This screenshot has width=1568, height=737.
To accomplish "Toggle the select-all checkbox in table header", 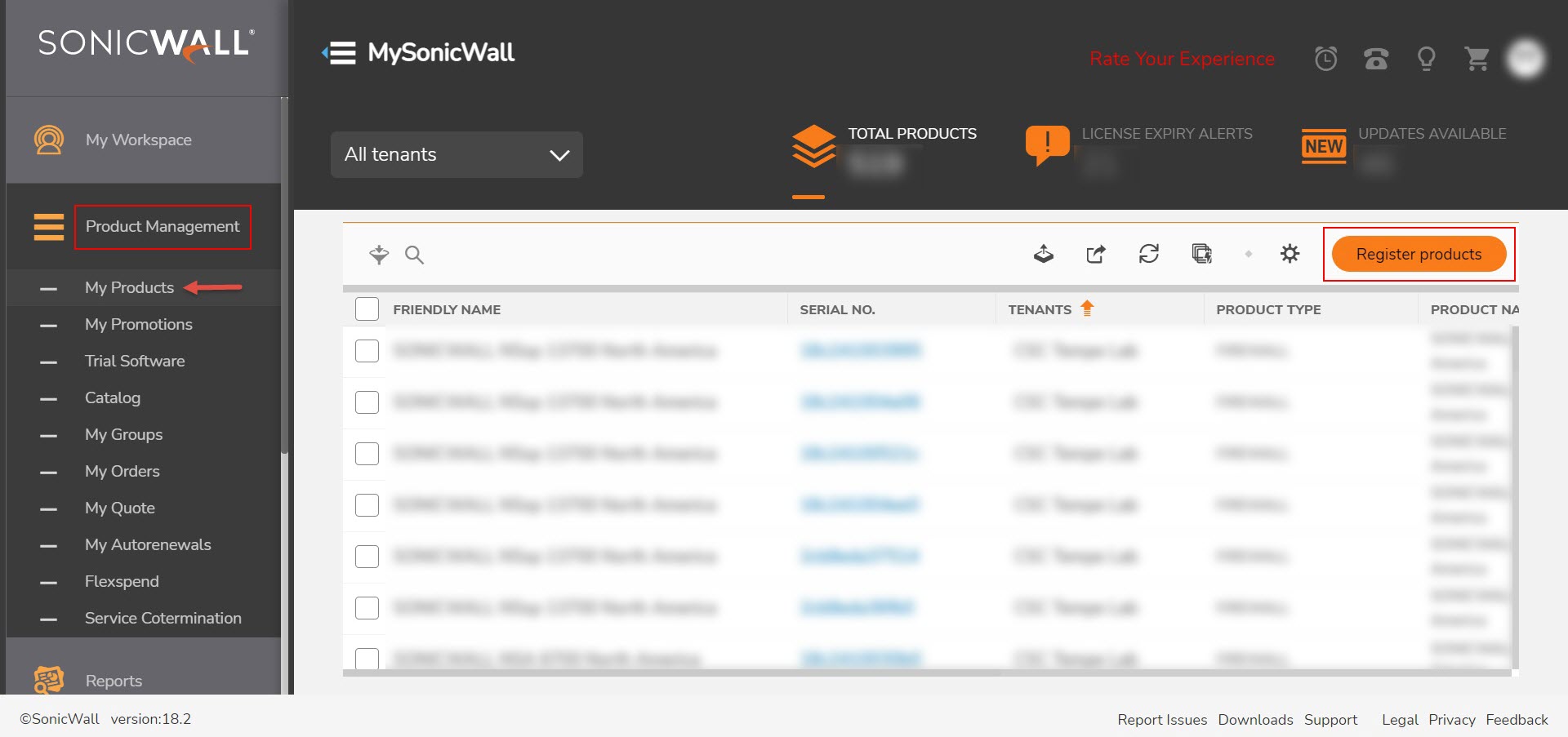I will 367,309.
